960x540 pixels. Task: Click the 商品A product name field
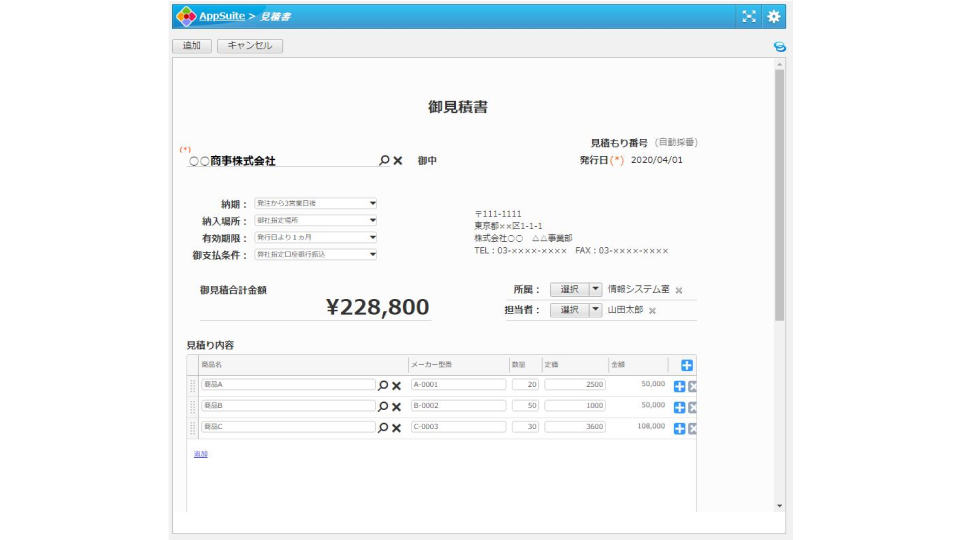[288, 384]
